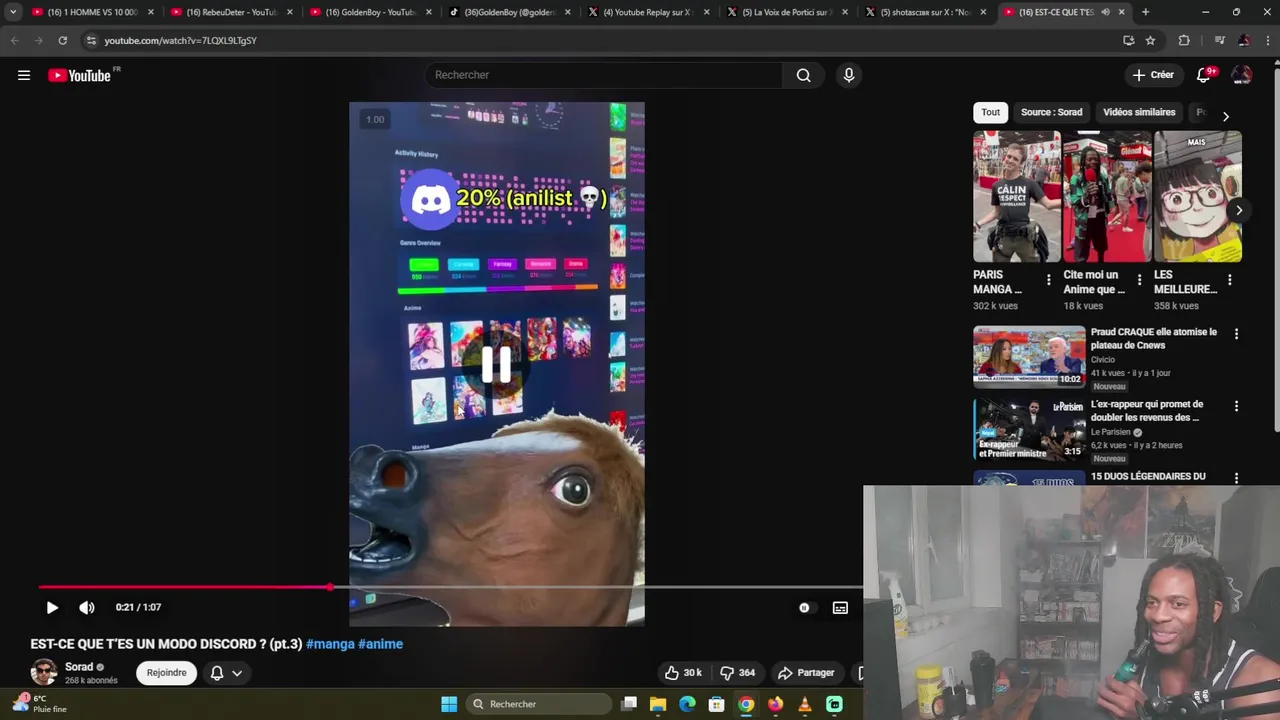This screenshot has height=720, width=1280.
Task: Toggle subtitles in the video player
Action: [840, 607]
